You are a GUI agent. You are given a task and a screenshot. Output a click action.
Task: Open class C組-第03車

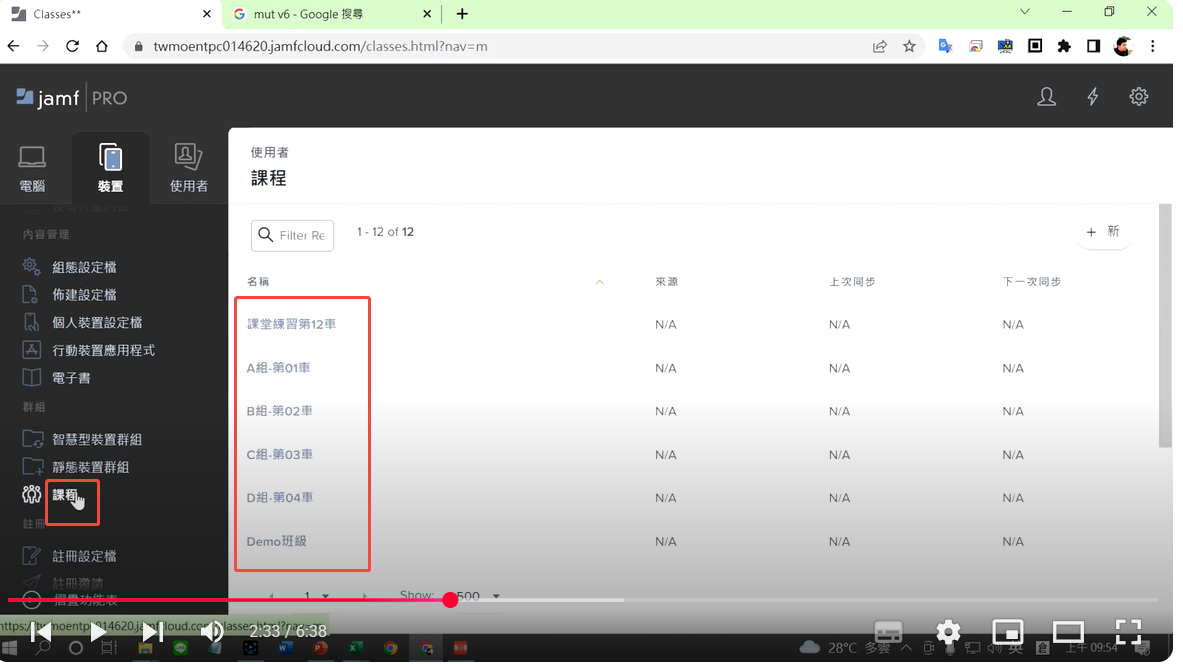279,455
